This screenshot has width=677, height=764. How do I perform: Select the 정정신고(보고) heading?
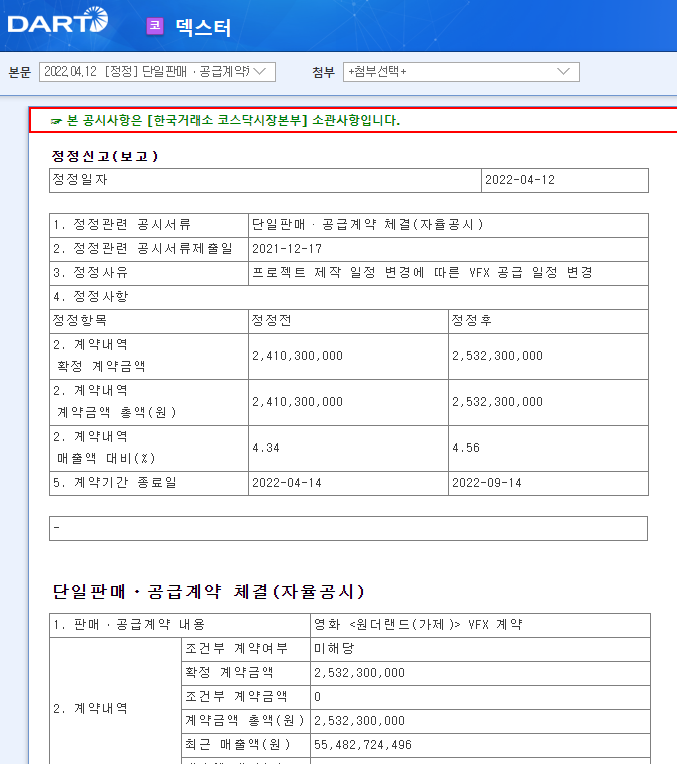coord(105,156)
